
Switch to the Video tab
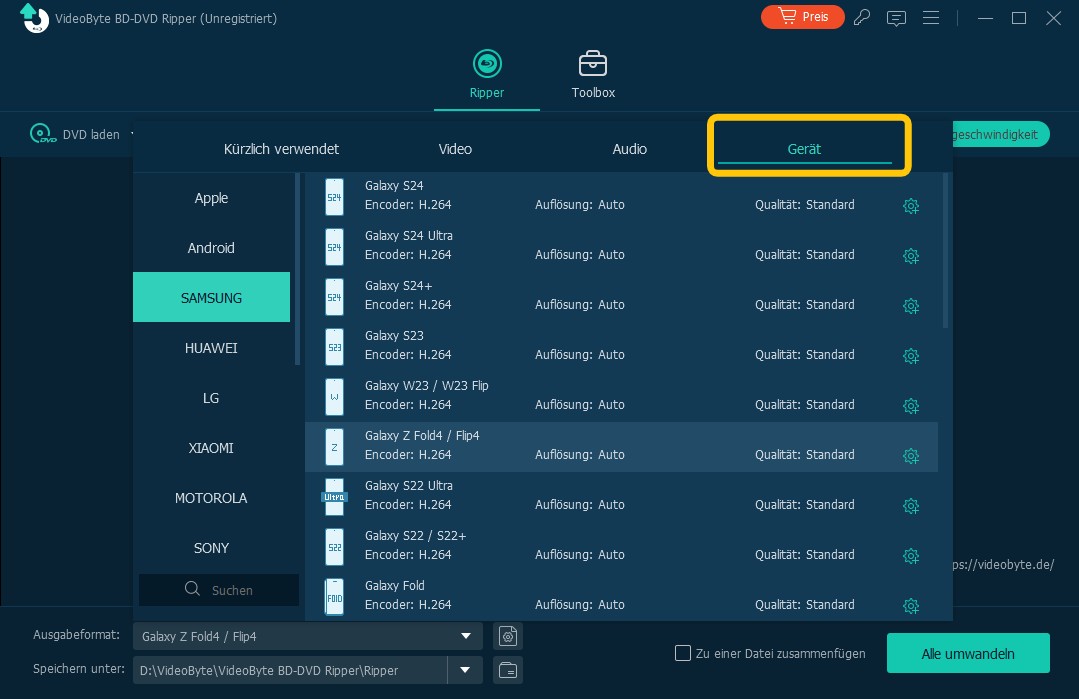455,149
